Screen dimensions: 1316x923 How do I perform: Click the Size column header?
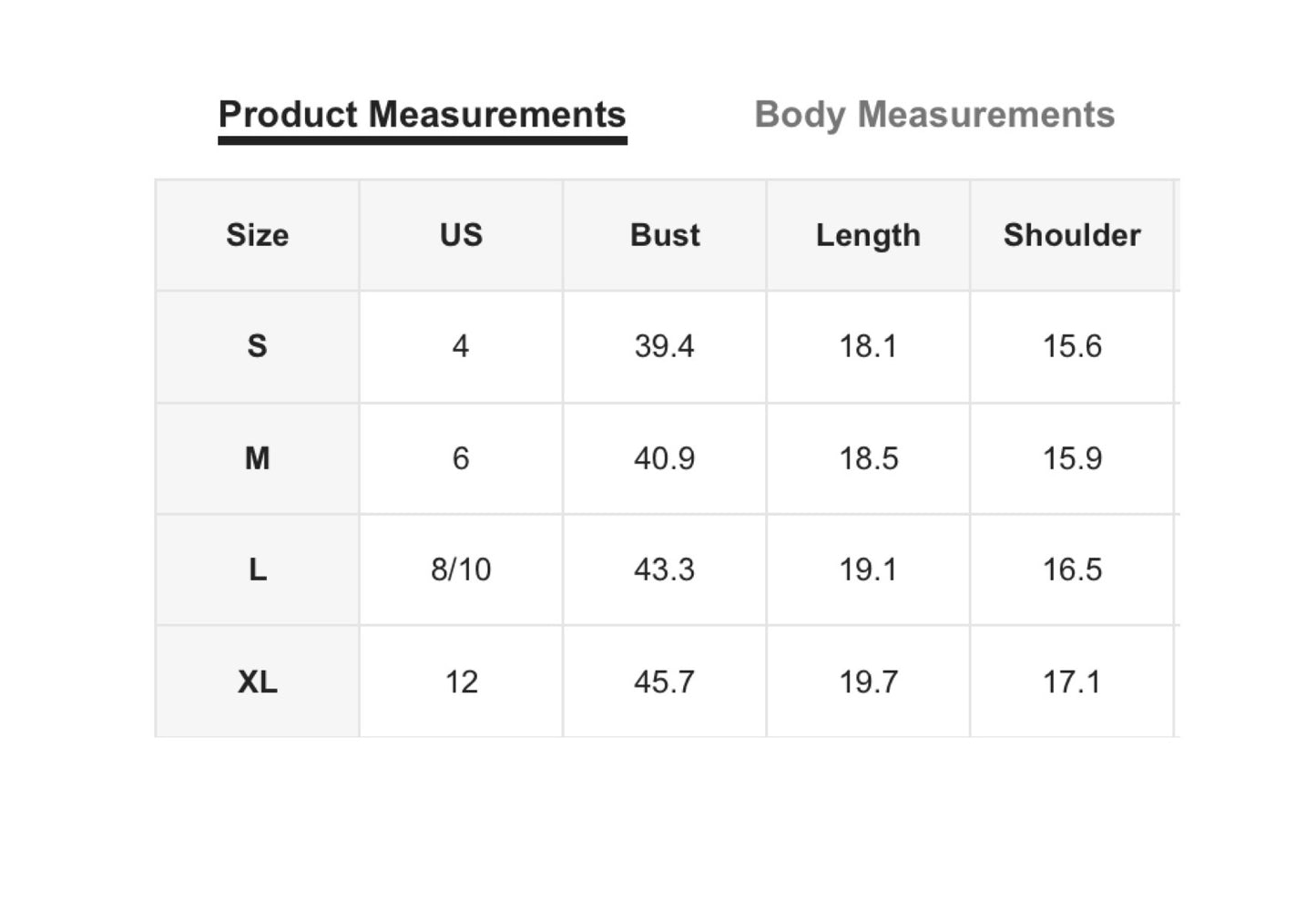258,235
